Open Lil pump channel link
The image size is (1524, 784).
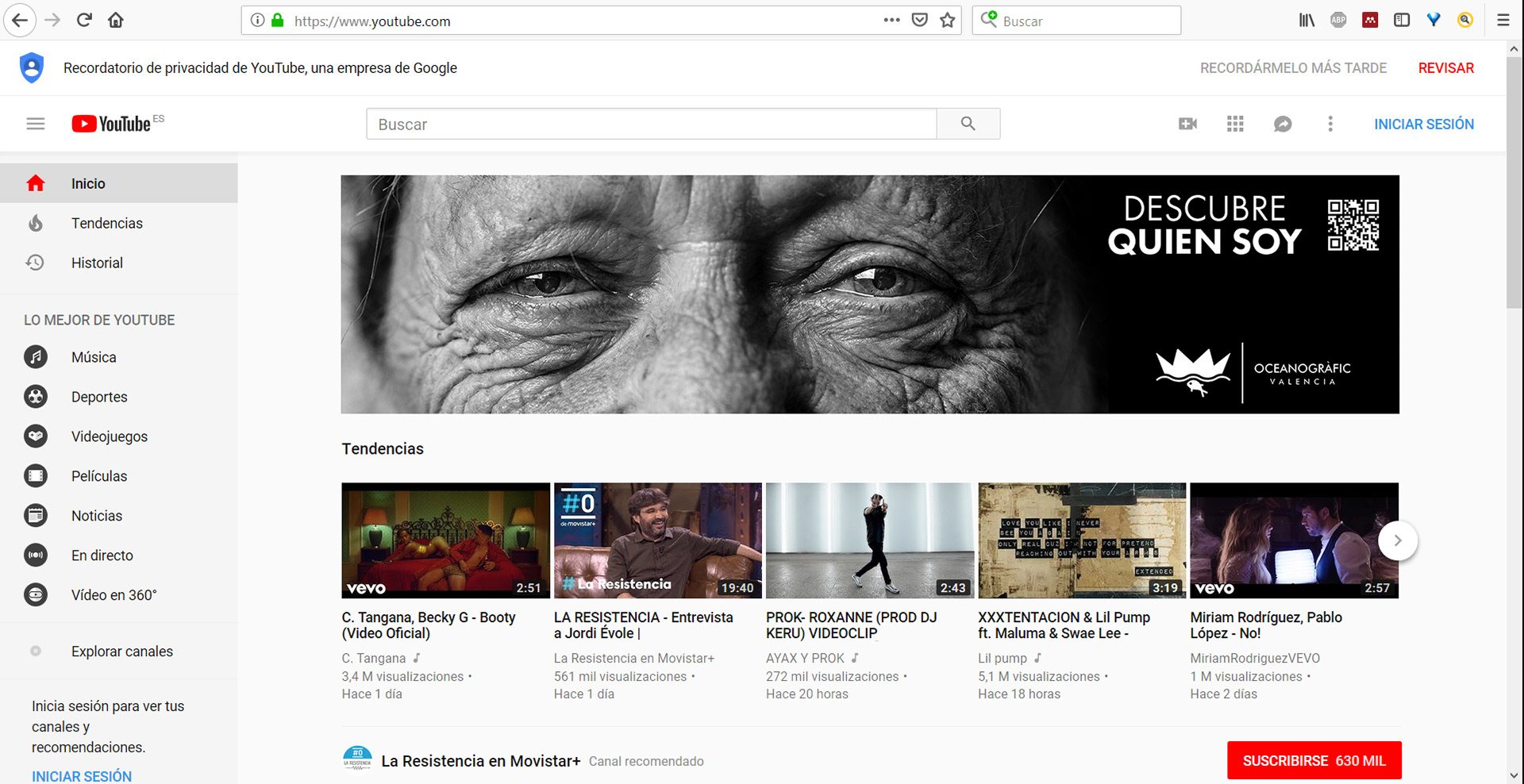click(x=1003, y=659)
